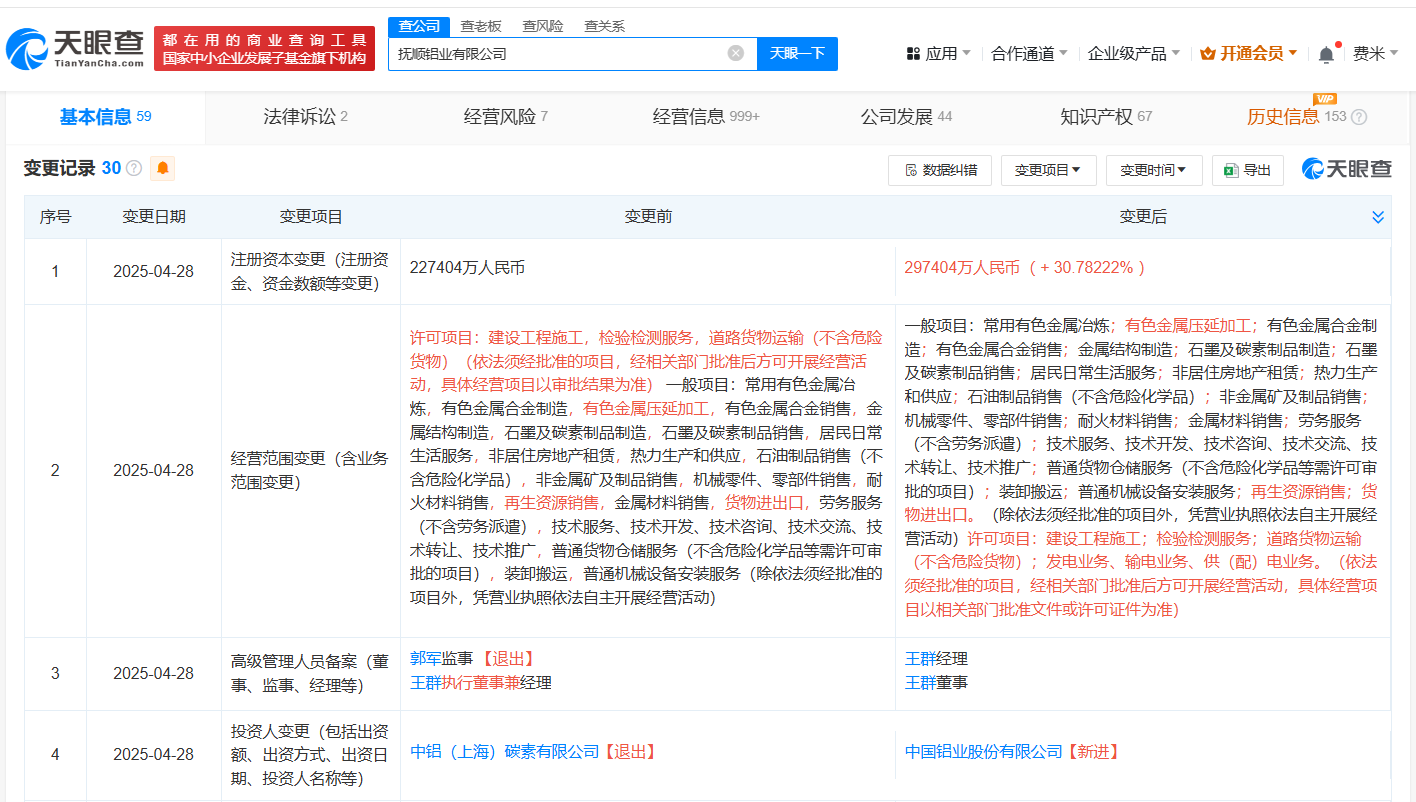The image size is (1416, 802).
Task: Click the 序号 column header
Action: tap(55, 217)
